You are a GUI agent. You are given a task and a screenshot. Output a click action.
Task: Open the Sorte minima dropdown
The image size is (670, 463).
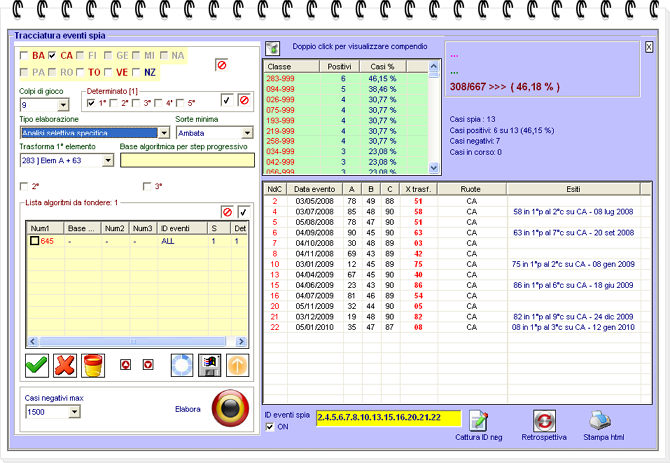(x=247, y=133)
